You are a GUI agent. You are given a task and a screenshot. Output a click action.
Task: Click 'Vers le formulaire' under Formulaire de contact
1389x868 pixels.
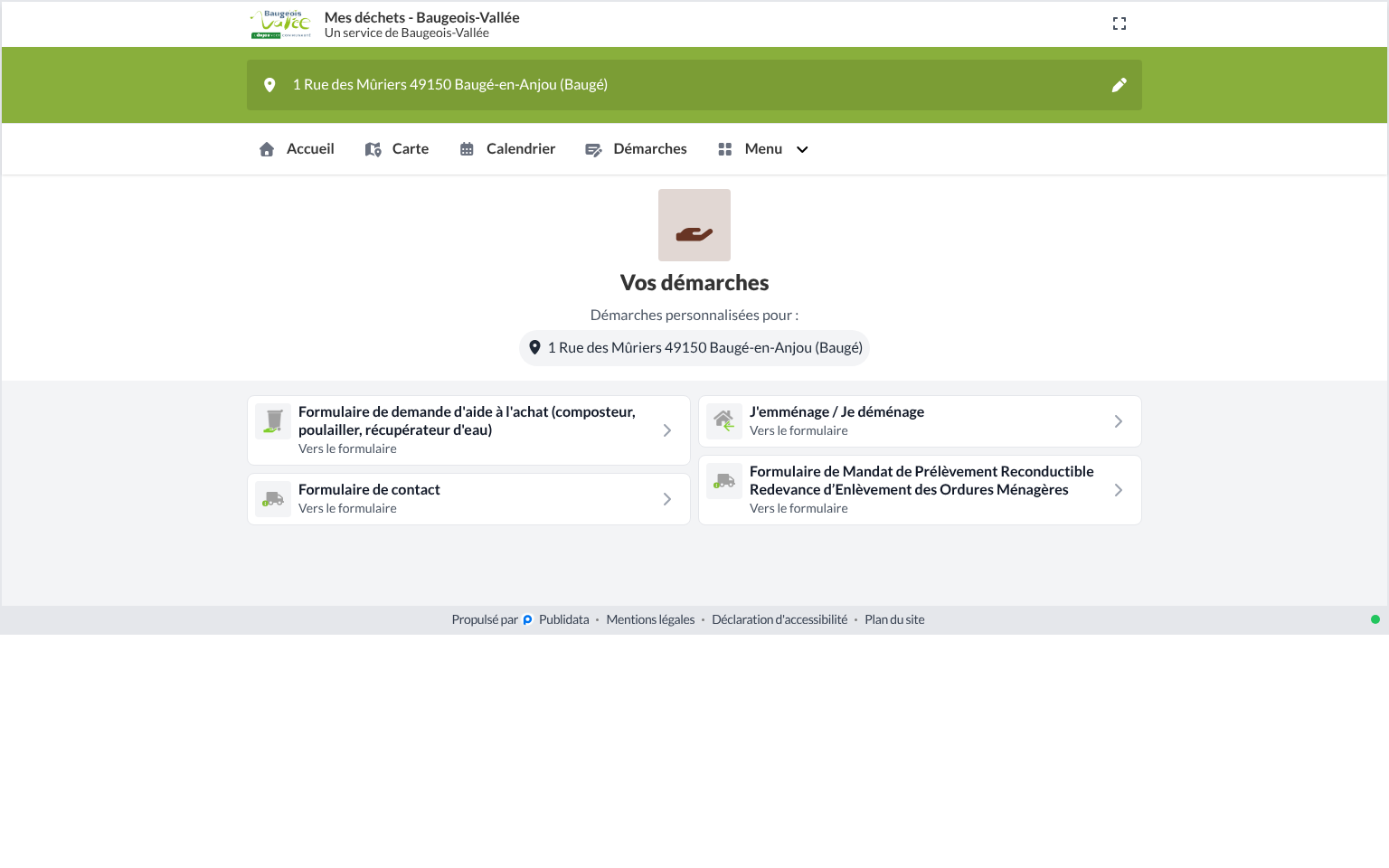coord(347,509)
